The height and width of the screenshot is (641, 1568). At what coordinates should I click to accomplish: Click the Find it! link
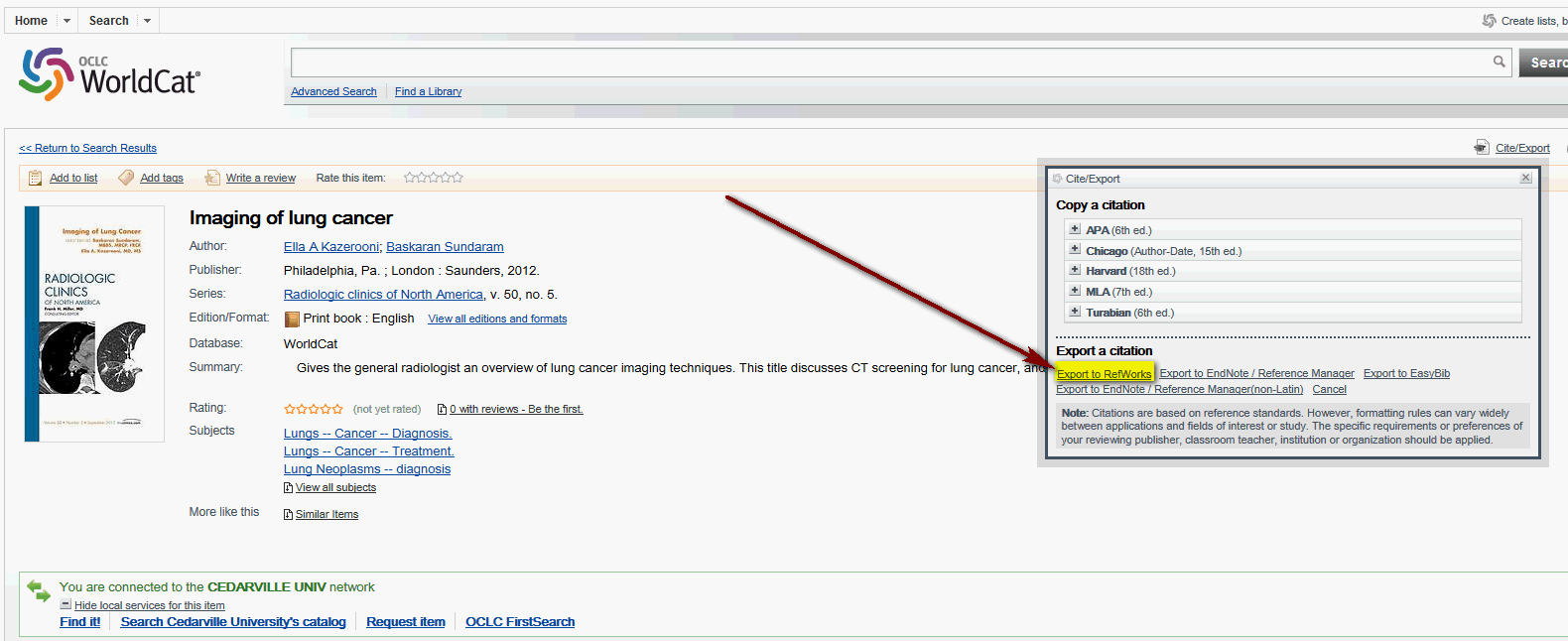(79, 622)
